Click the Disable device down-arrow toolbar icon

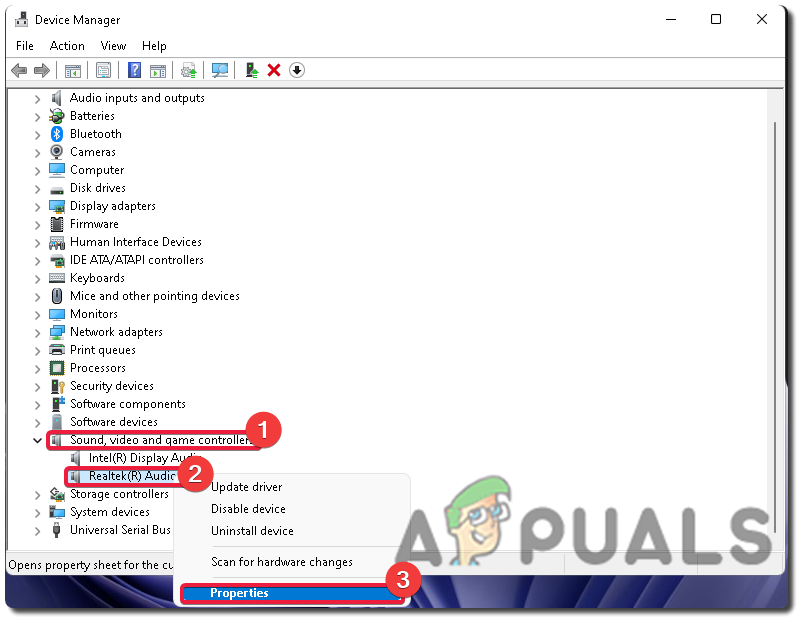click(297, 70)
